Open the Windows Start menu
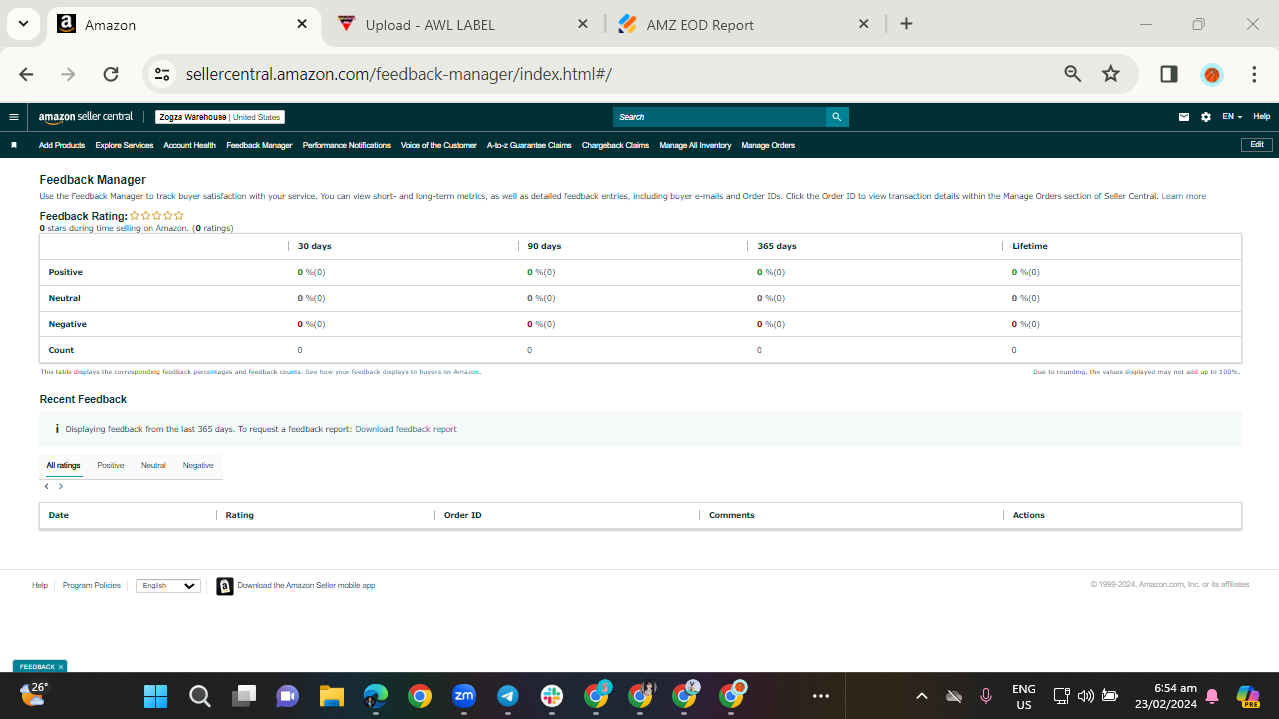This screenshot has height=719, width=1279. click(x=155, y=696)
